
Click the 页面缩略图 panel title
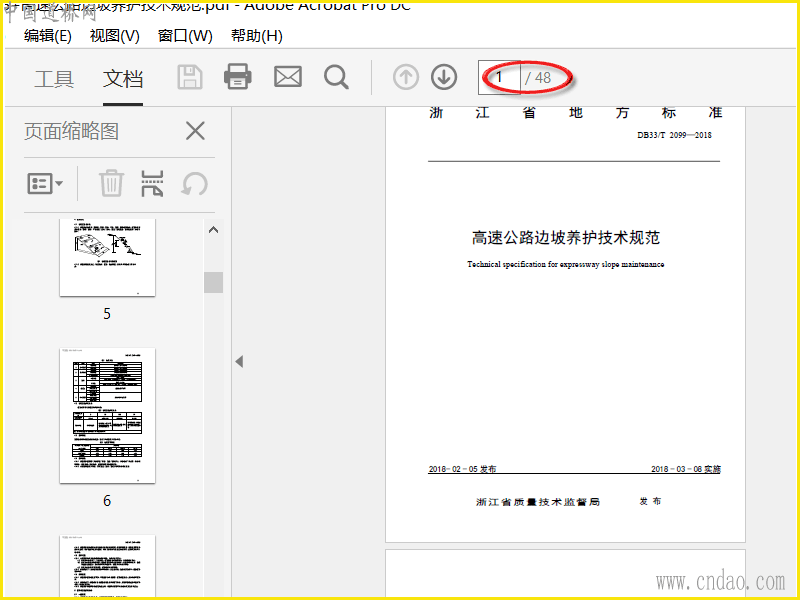pos(71,131)
